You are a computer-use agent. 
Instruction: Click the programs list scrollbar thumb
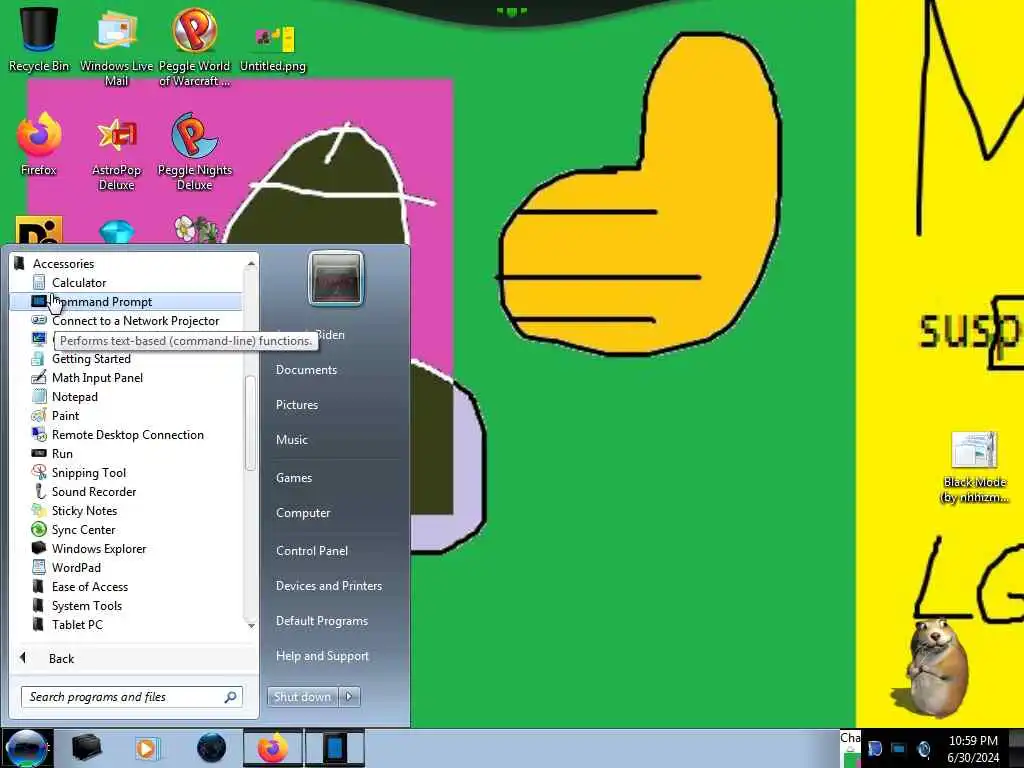250,423
